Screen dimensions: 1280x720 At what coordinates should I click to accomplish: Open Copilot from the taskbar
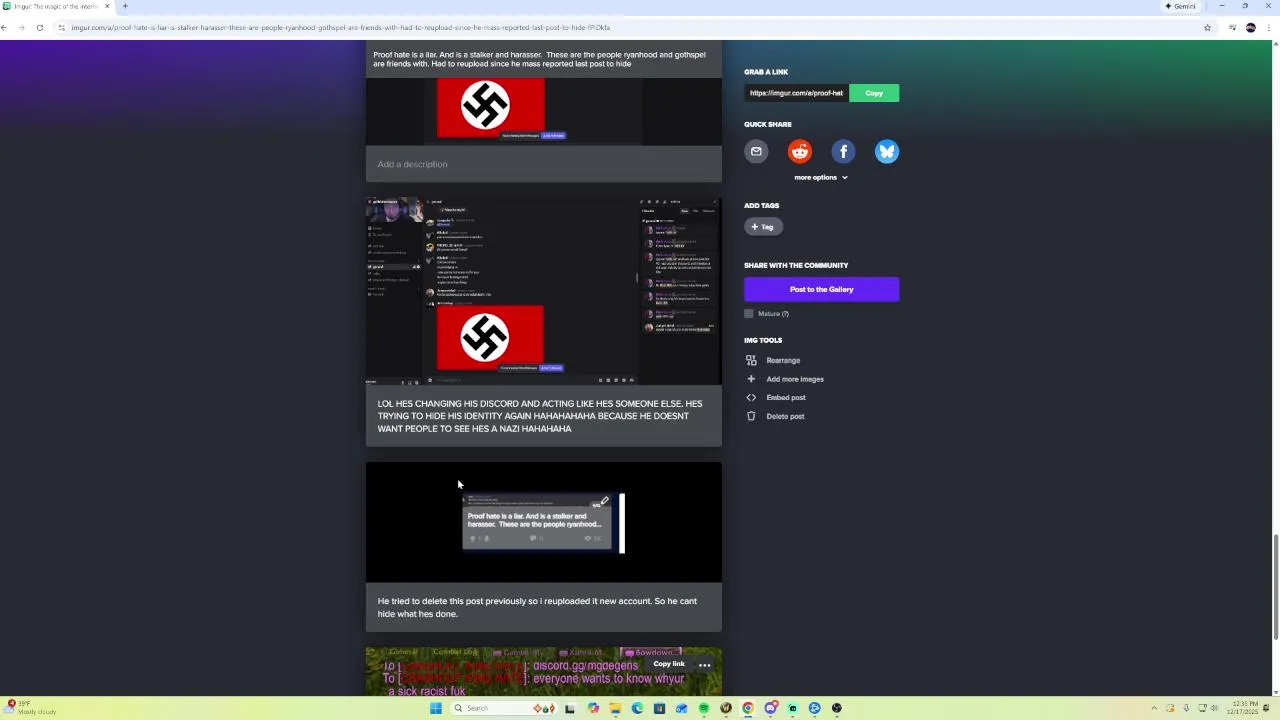coord(593,708)
